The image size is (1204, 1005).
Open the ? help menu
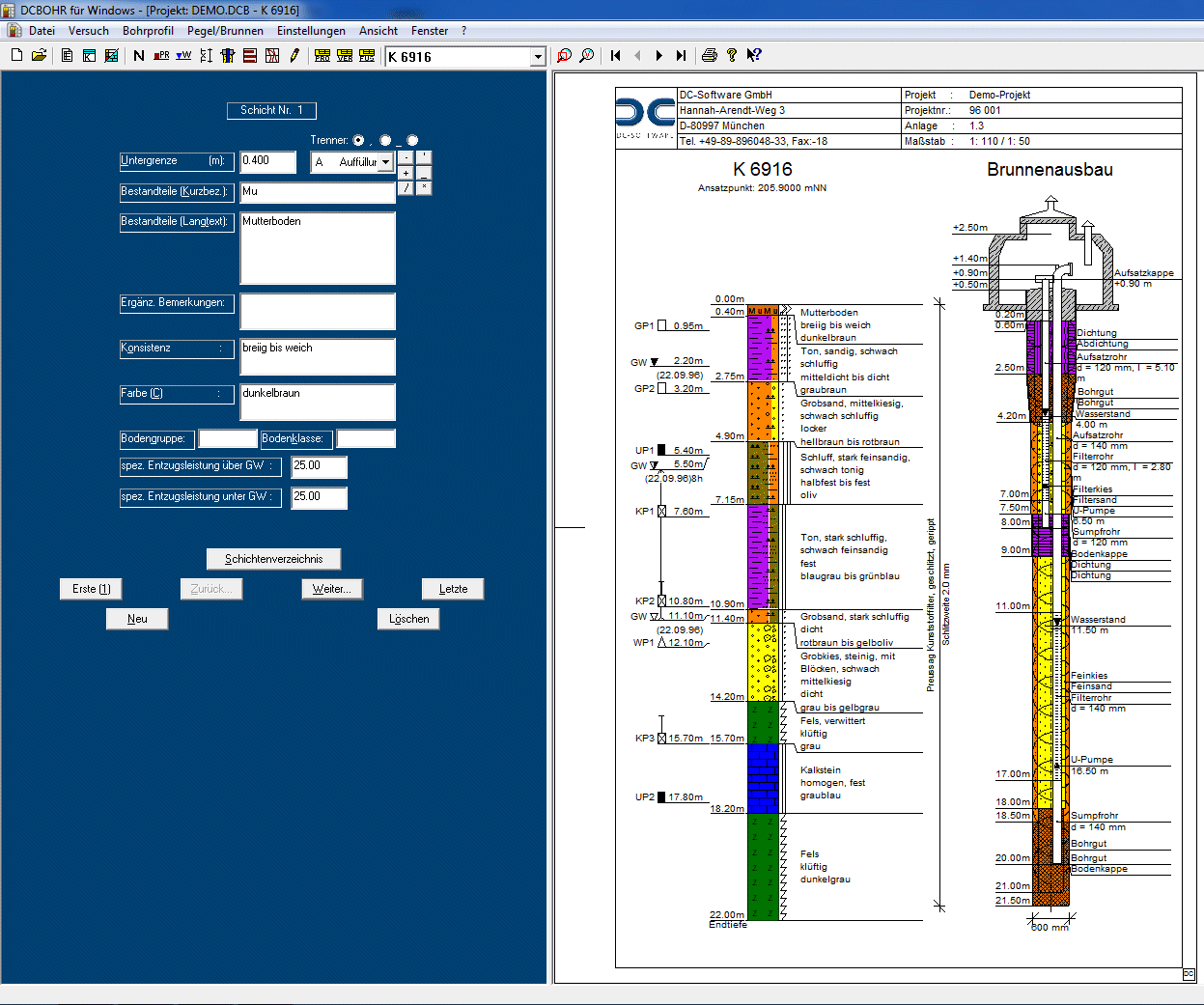click(463, 31)
